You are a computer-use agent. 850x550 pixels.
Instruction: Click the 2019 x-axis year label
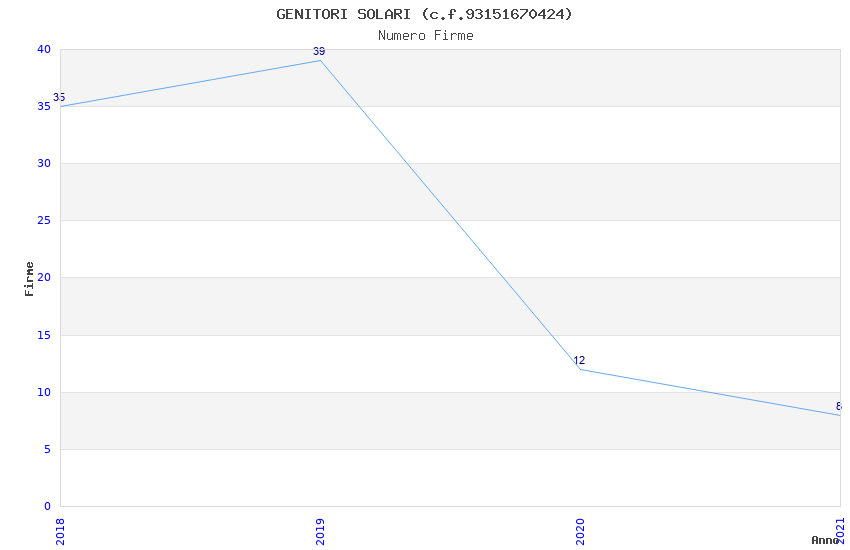pos(320,530)
